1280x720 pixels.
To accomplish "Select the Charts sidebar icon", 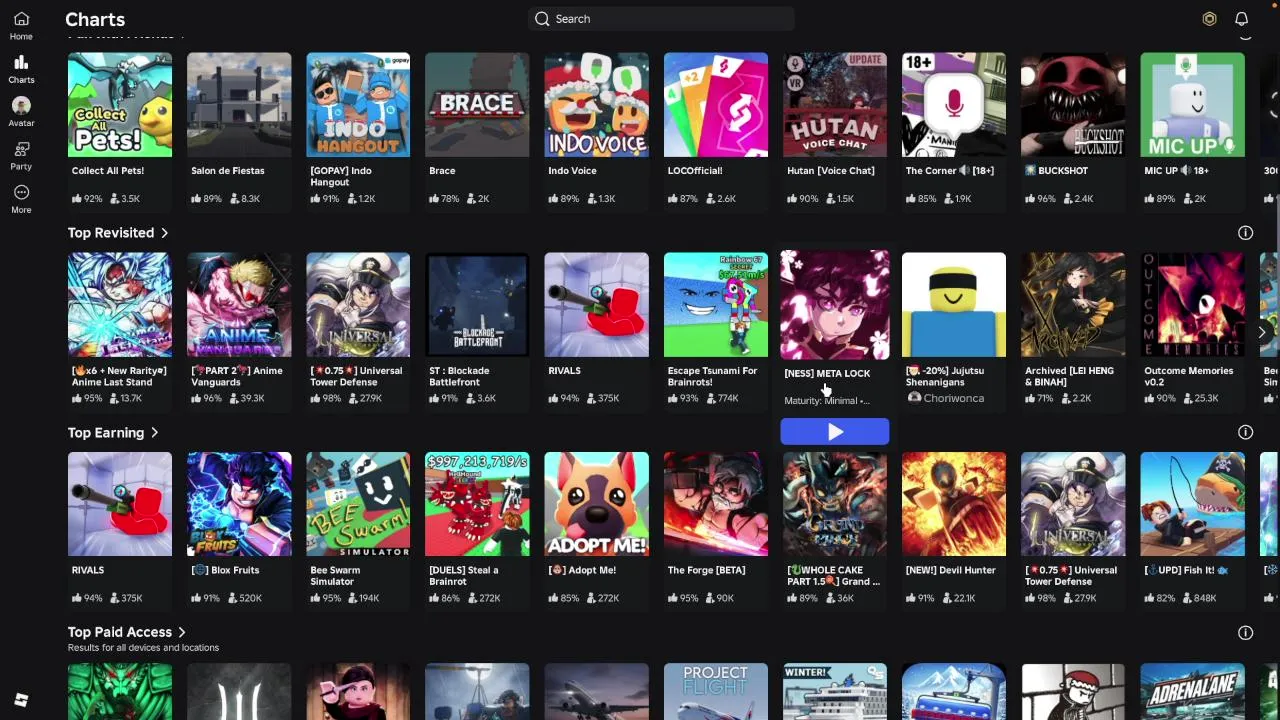I will (21, 69).
